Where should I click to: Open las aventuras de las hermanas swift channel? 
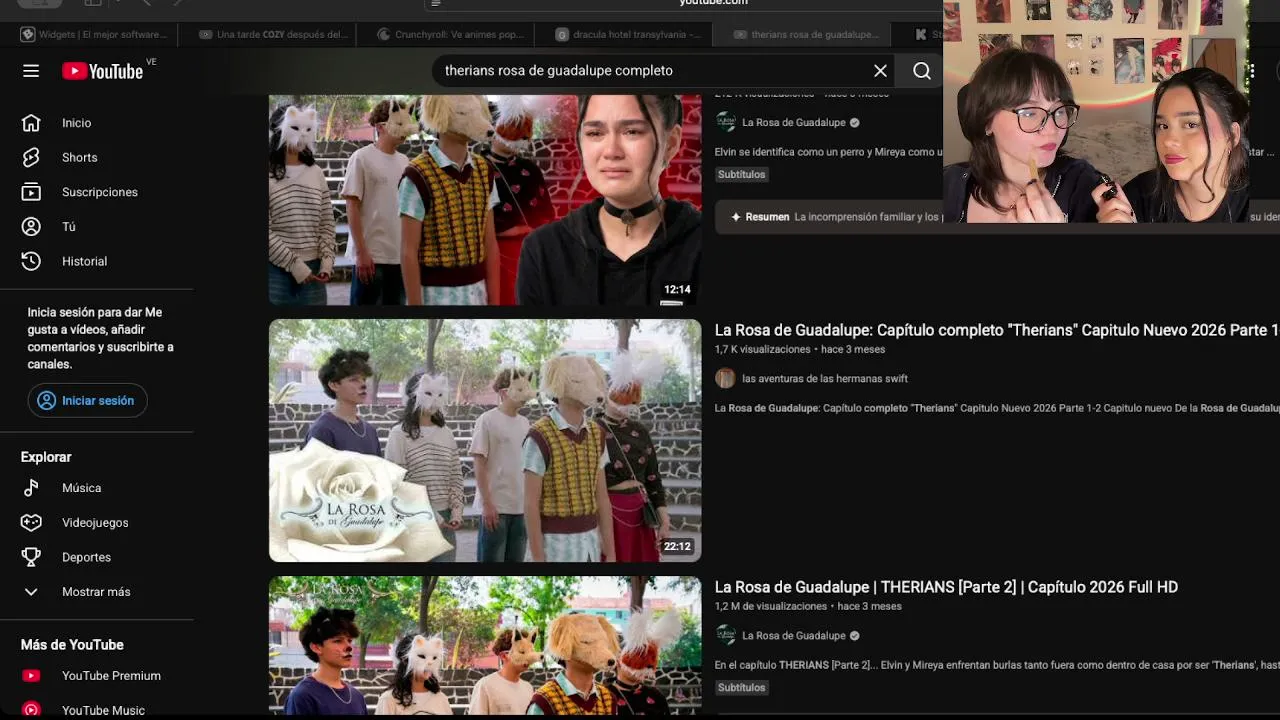[x=825, y=379]
